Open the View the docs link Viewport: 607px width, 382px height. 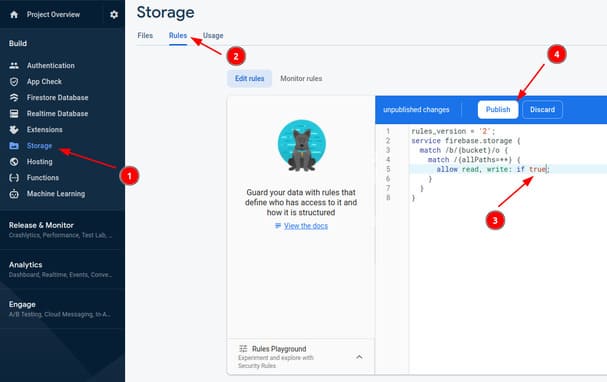tap(306, 226)
